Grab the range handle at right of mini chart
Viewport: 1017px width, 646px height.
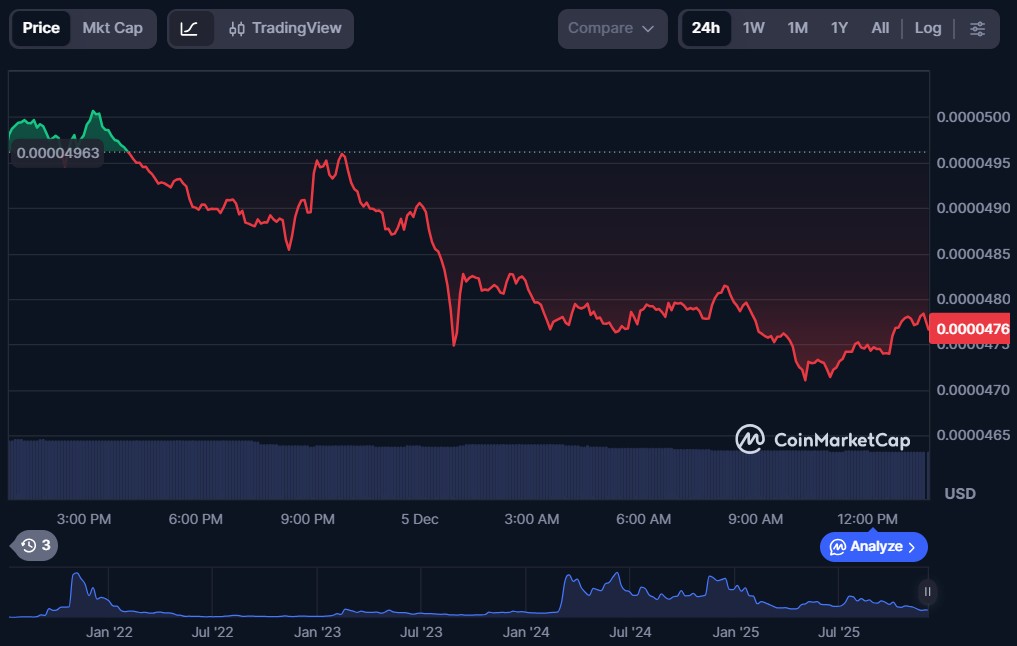pyautogui.click(x=927, y=591)
